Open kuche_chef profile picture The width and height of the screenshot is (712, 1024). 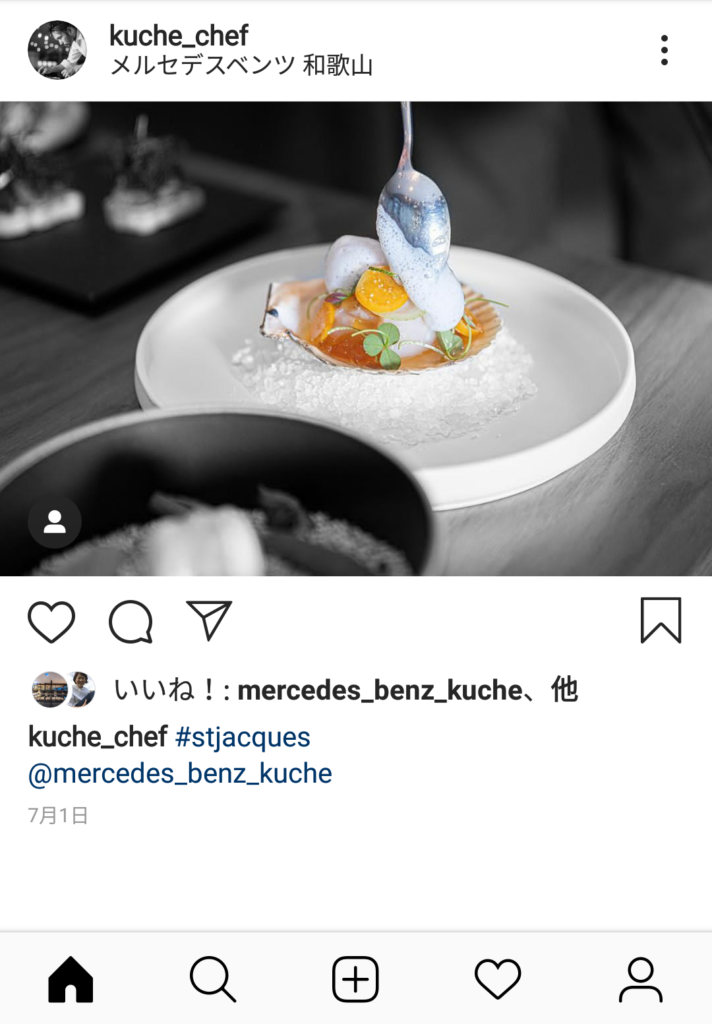[57, 50]
